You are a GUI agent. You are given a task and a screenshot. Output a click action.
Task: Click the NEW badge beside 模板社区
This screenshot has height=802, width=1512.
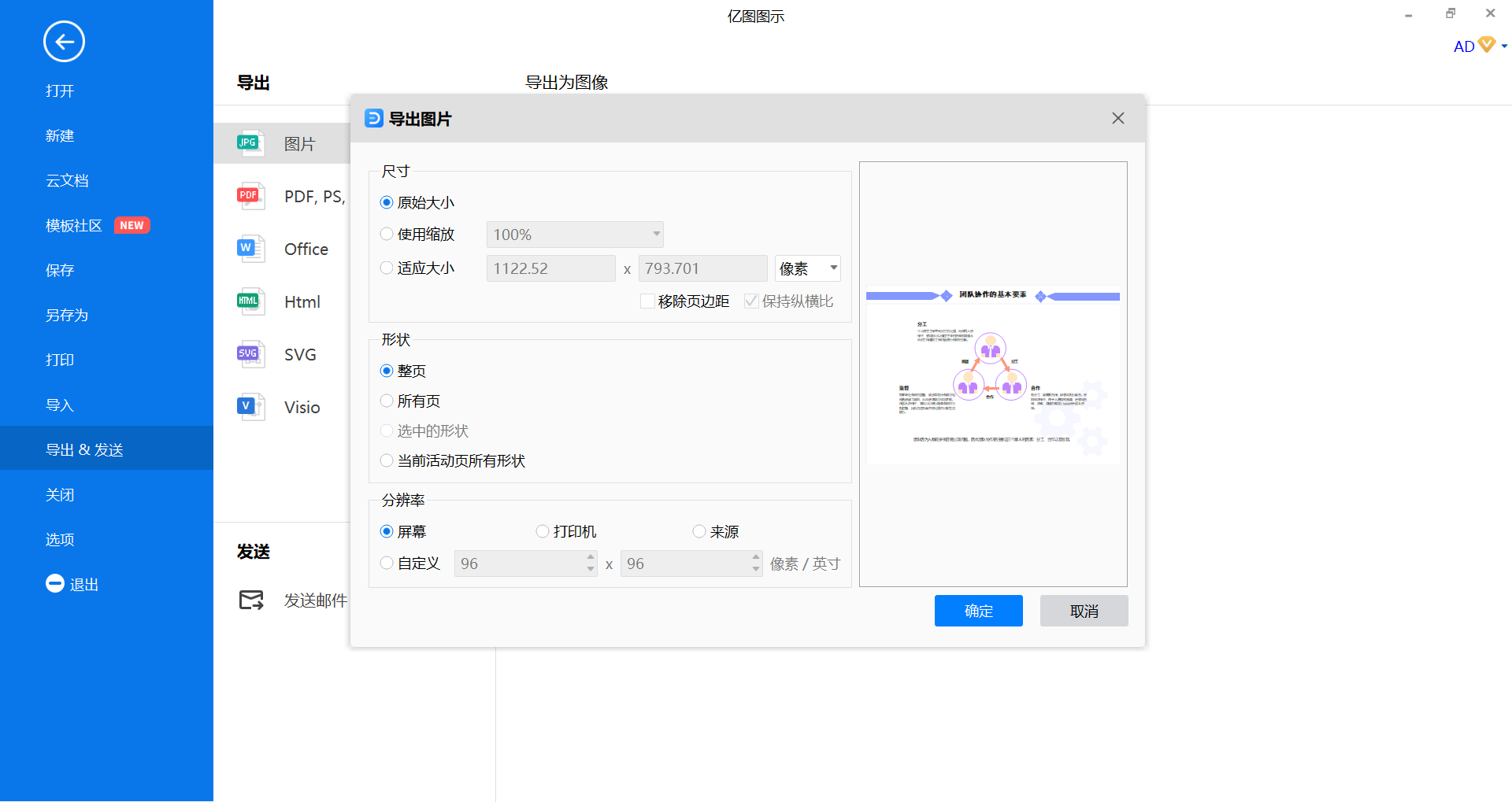click(x=132, y=226)
